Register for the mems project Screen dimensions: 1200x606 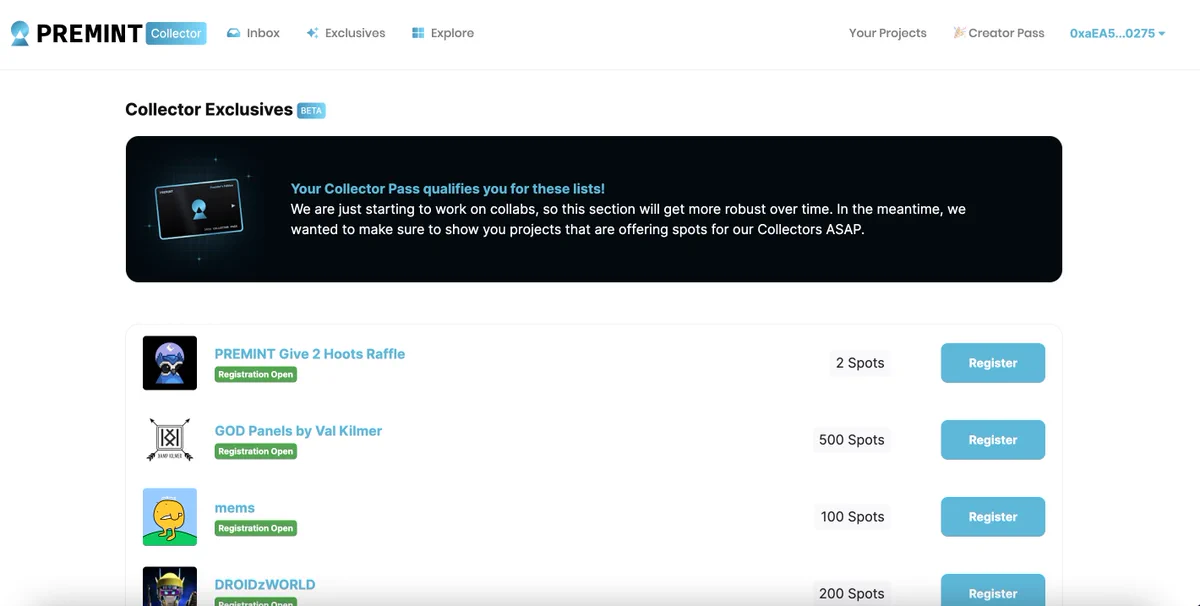pyautogui.click(x=993, y=517)
